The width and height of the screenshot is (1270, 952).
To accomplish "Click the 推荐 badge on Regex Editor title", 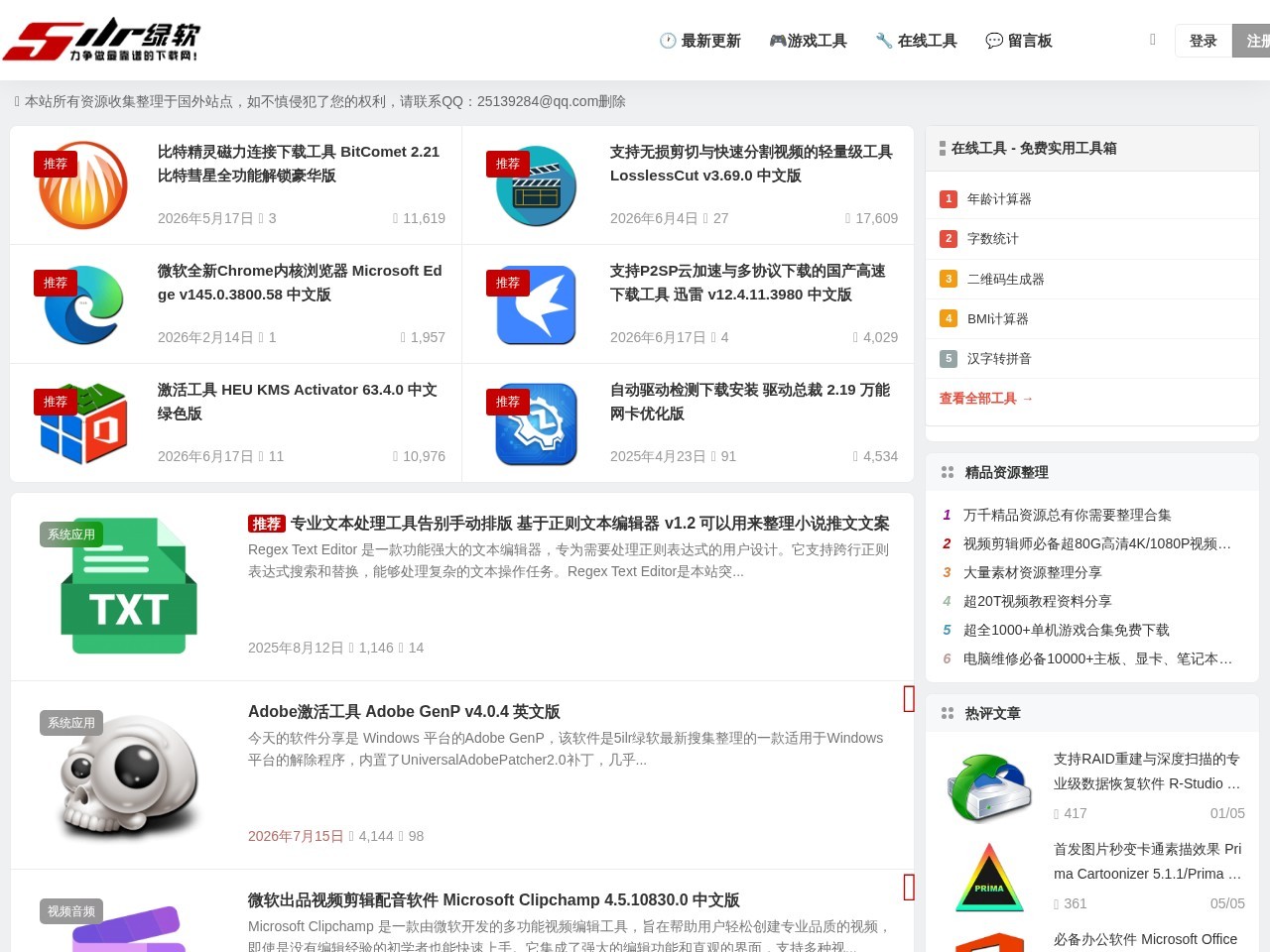I will 267,524.
